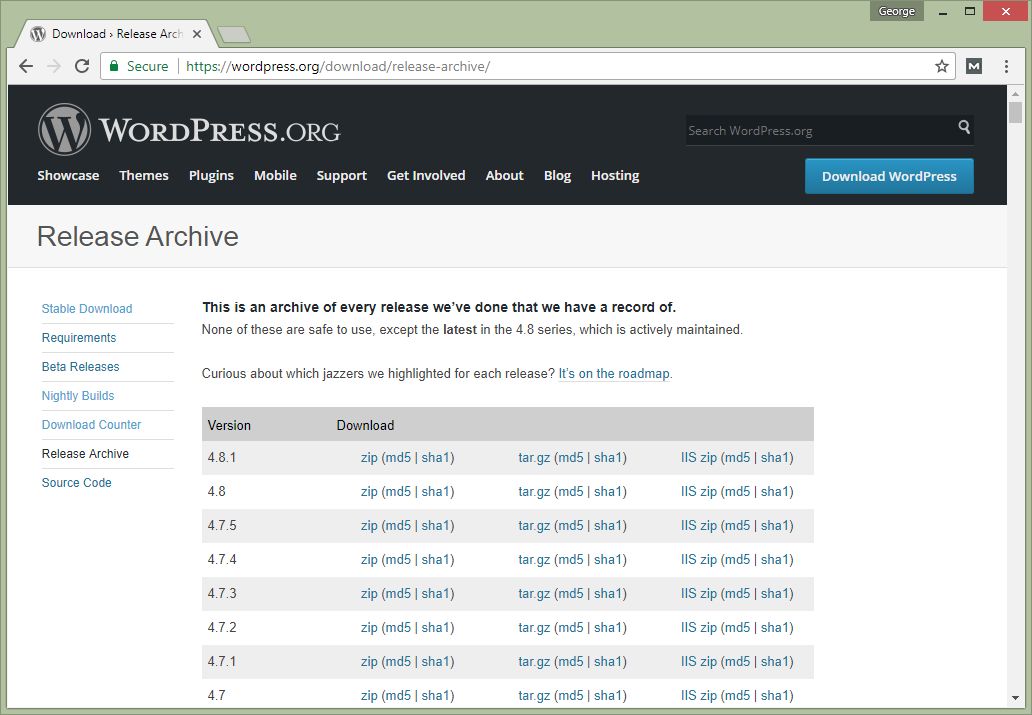Download the 4.8 tar.gz file
This screenshot has width=1032, height=715.
(534, 492)
